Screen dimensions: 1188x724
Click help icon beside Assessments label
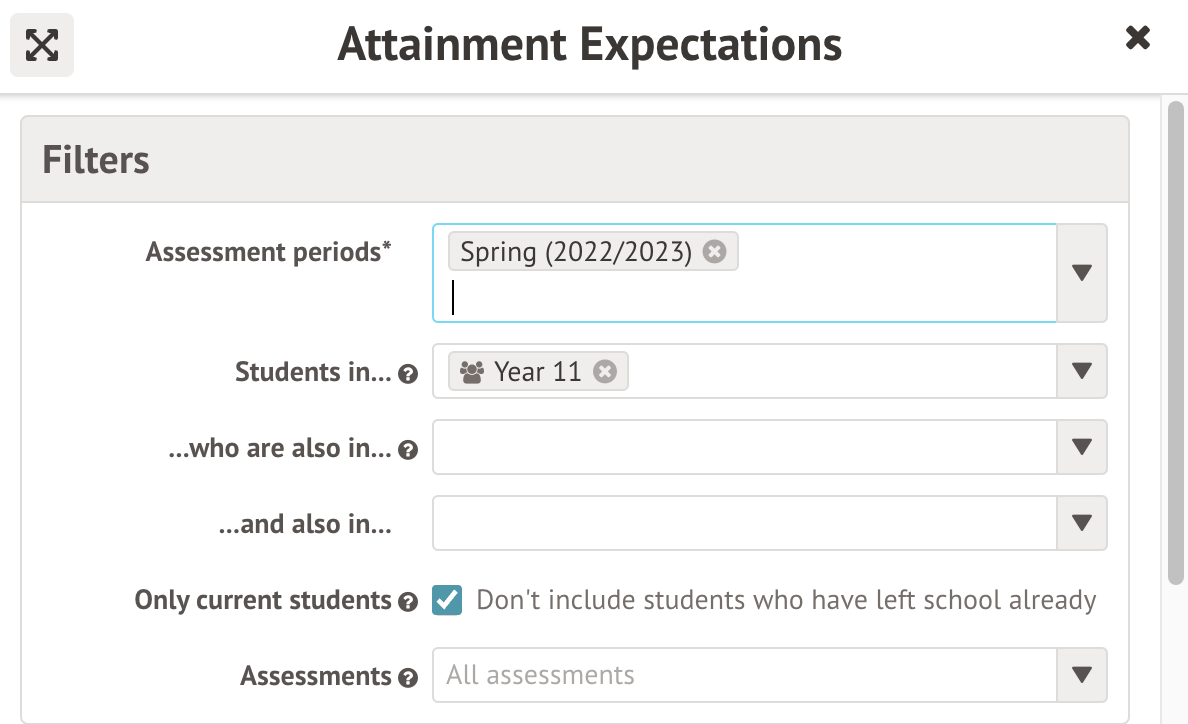coord(407,679)
